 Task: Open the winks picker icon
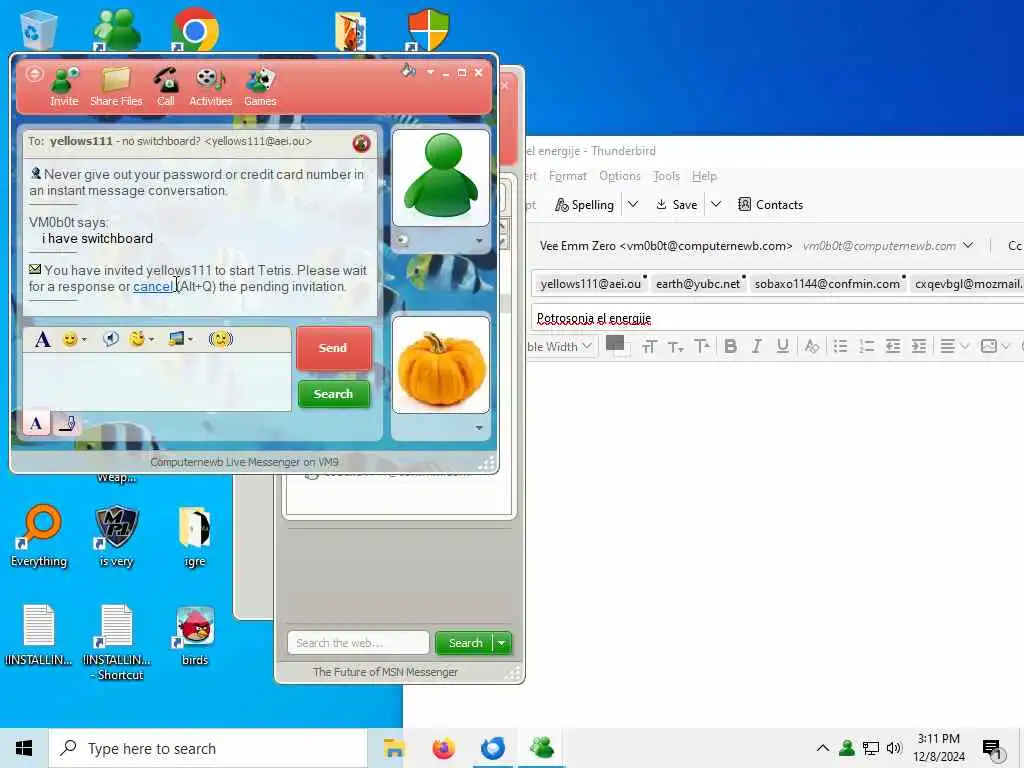[136, 338]
